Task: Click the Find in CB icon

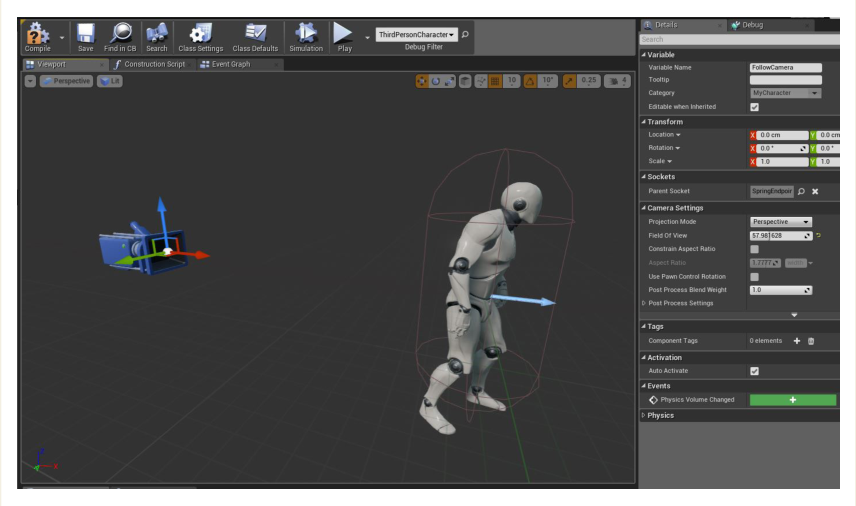Action: [120, 37]
